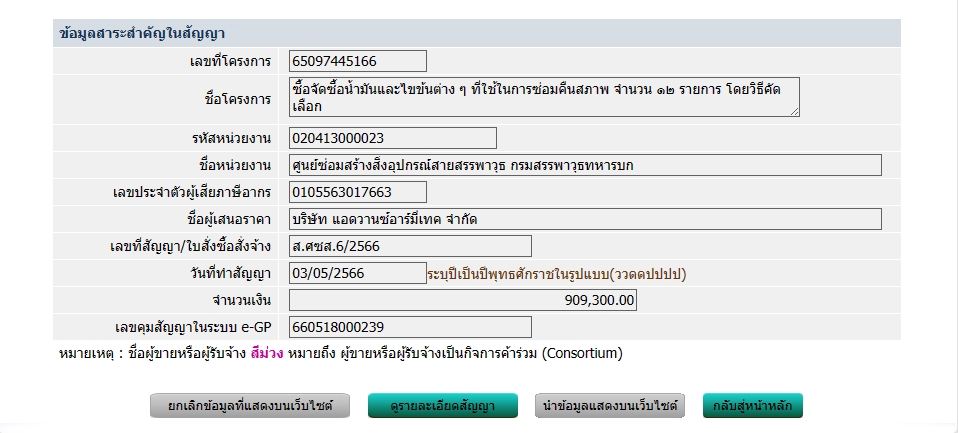Click the ยกเลิกข้อมูลที่แสดงบนเว็บไซต์ button
958x433 pixels.
point(250,406)
